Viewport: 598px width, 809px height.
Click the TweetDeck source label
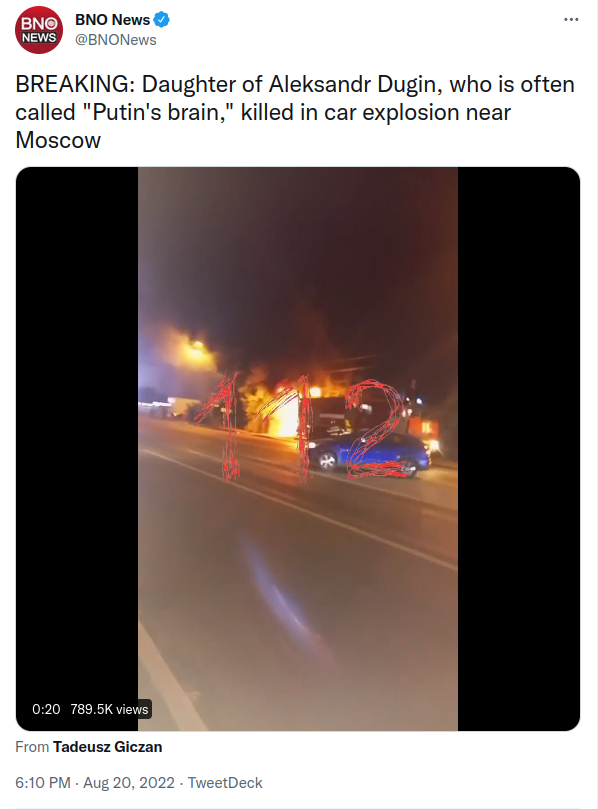point(225,783)
